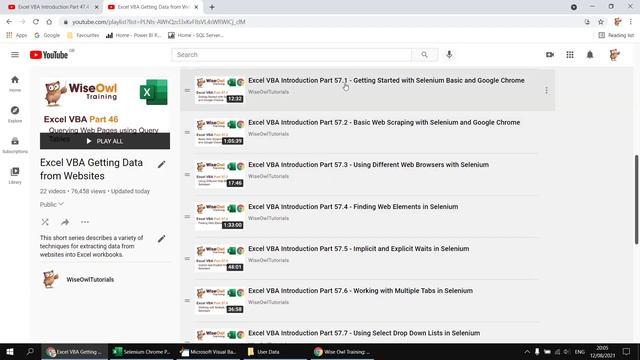Open Apps bookmark shortcut
Screen dimensions: 640x360
pyautogui.click(x=17, y=36)
